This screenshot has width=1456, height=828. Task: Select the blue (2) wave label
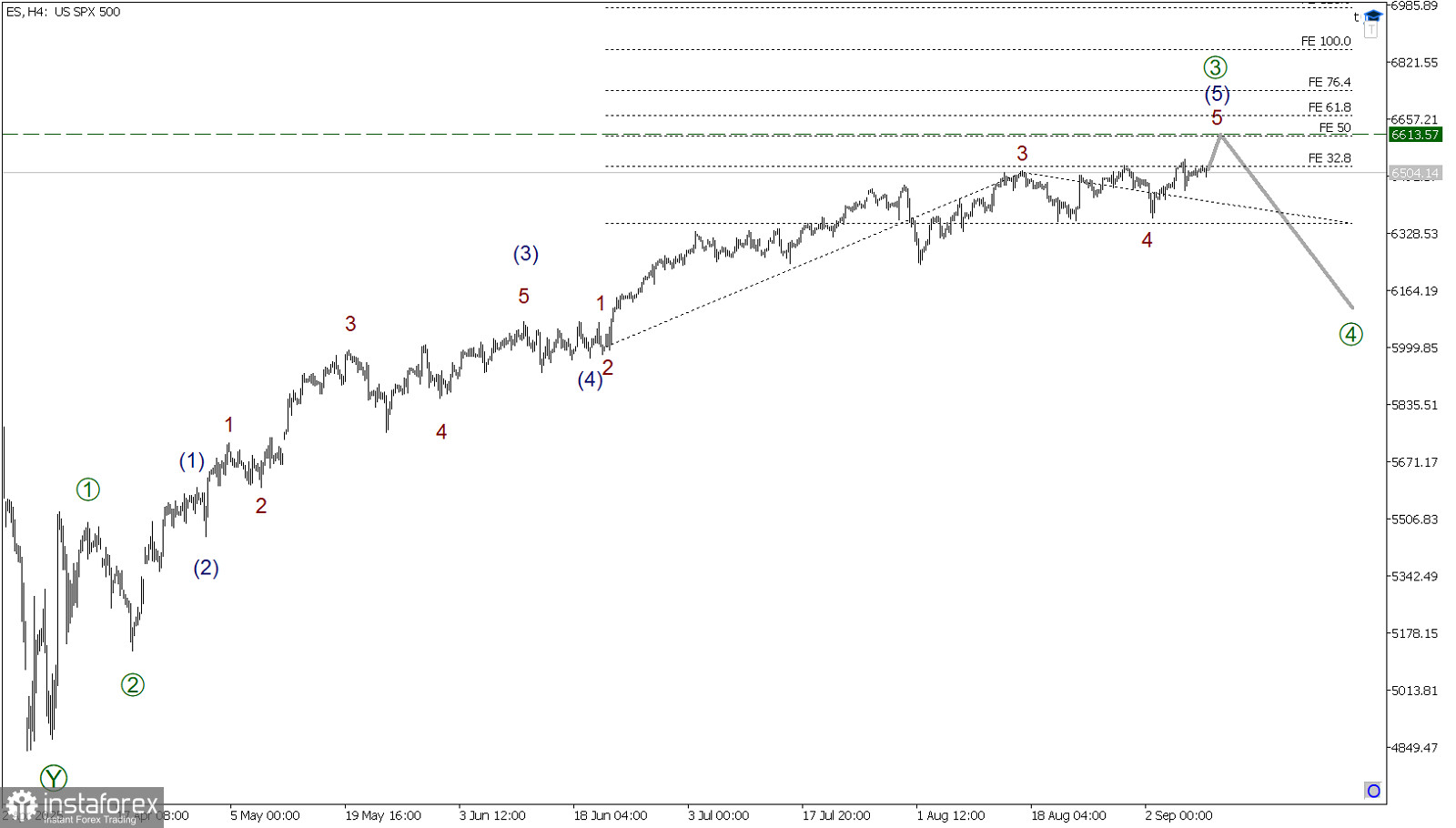tap(206, 568)
